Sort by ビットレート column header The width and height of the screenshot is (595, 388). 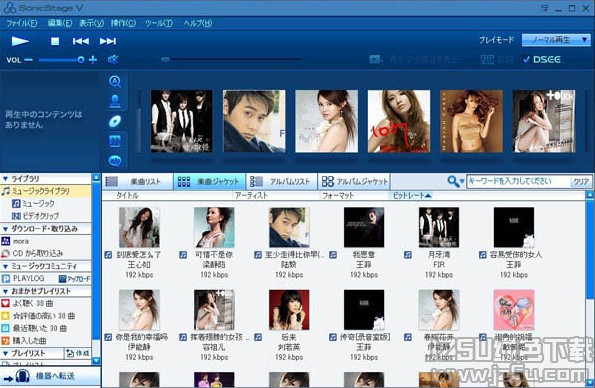pos(412,196)
